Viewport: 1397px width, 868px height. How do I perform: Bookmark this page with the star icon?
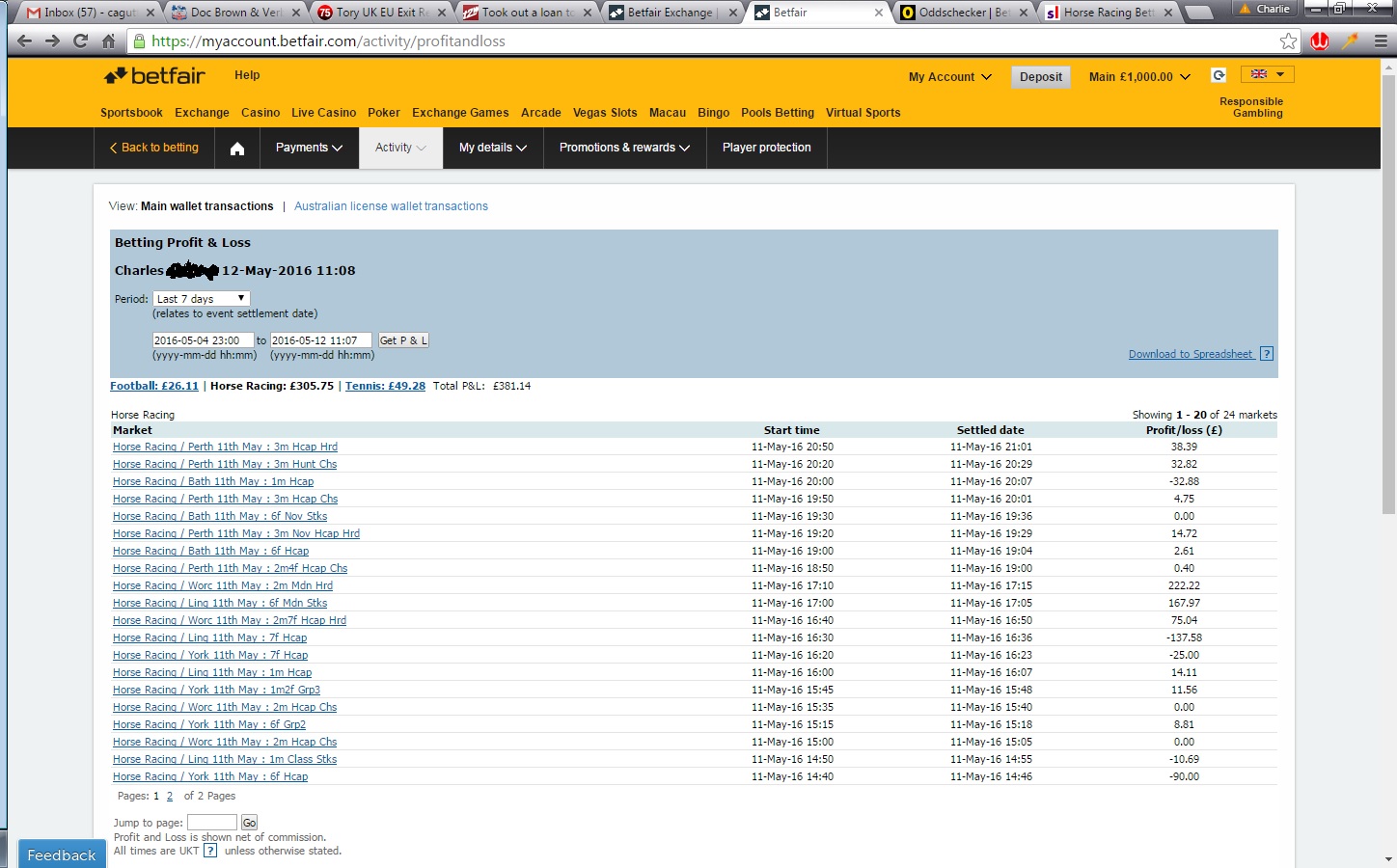point(1289,41)
